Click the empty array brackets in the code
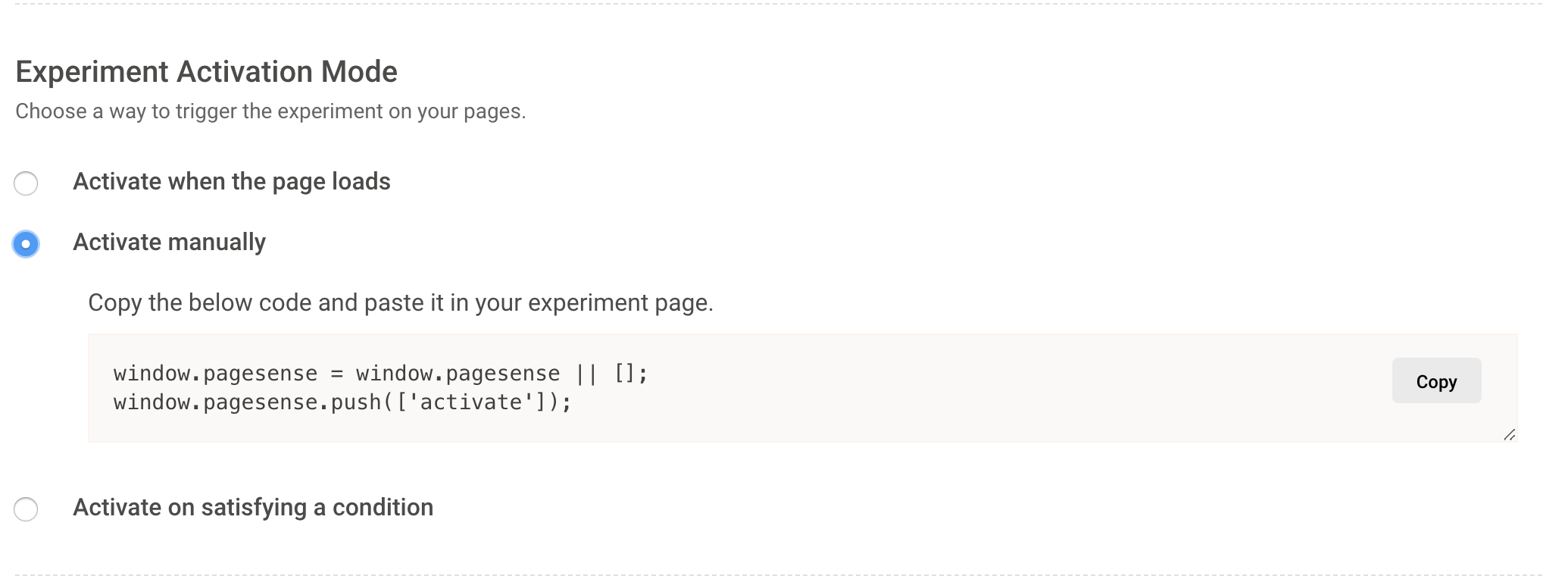The height and width of the screenshot is (576, 1568). 626,374
